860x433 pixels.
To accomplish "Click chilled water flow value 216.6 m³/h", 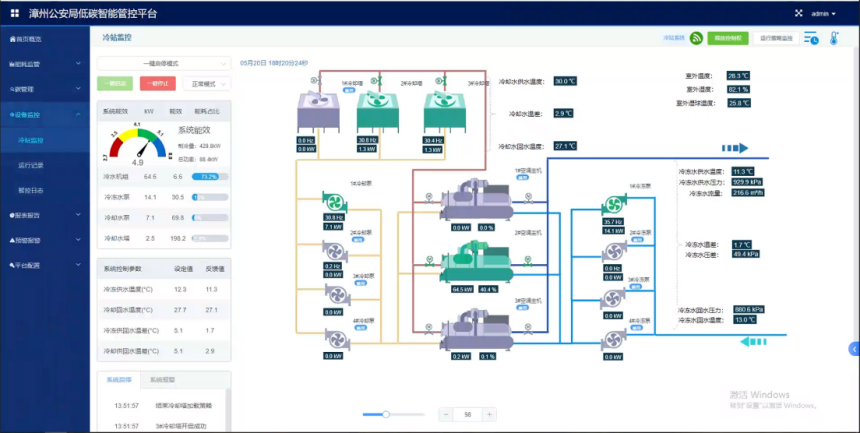I will pyautogui.click(x=749, y=193).
